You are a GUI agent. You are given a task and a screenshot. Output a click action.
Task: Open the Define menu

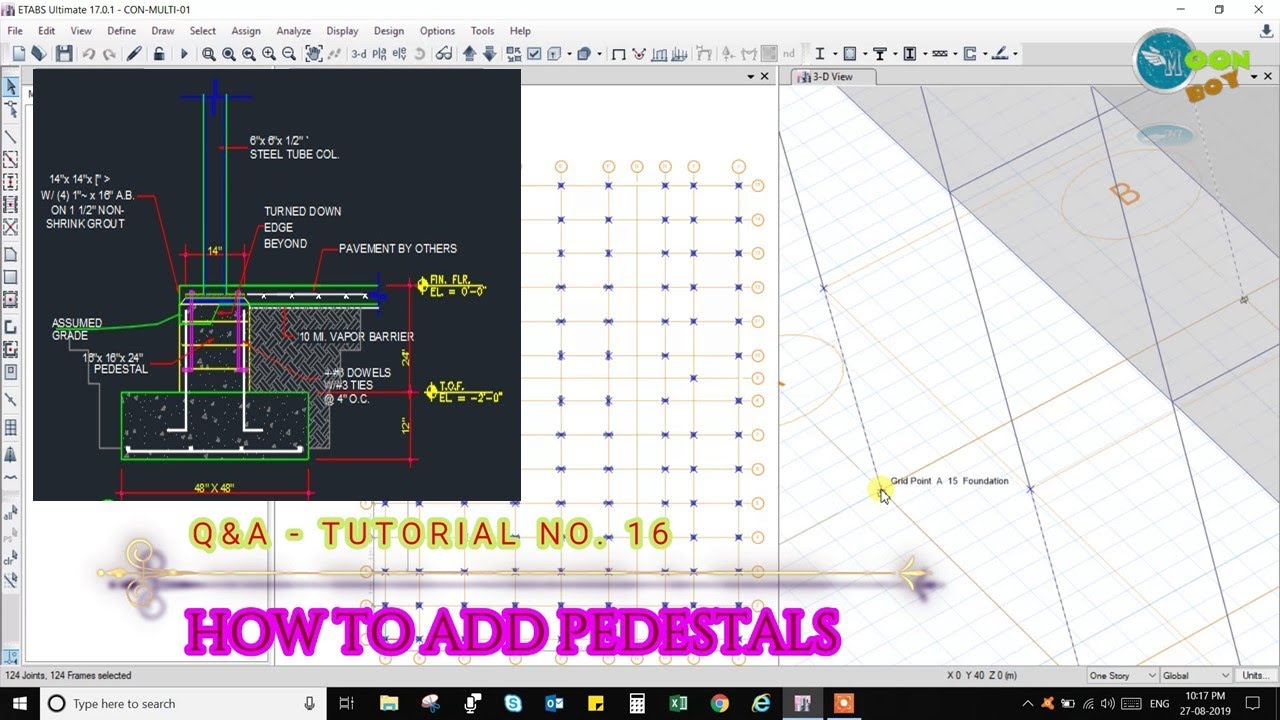point(122,31)
